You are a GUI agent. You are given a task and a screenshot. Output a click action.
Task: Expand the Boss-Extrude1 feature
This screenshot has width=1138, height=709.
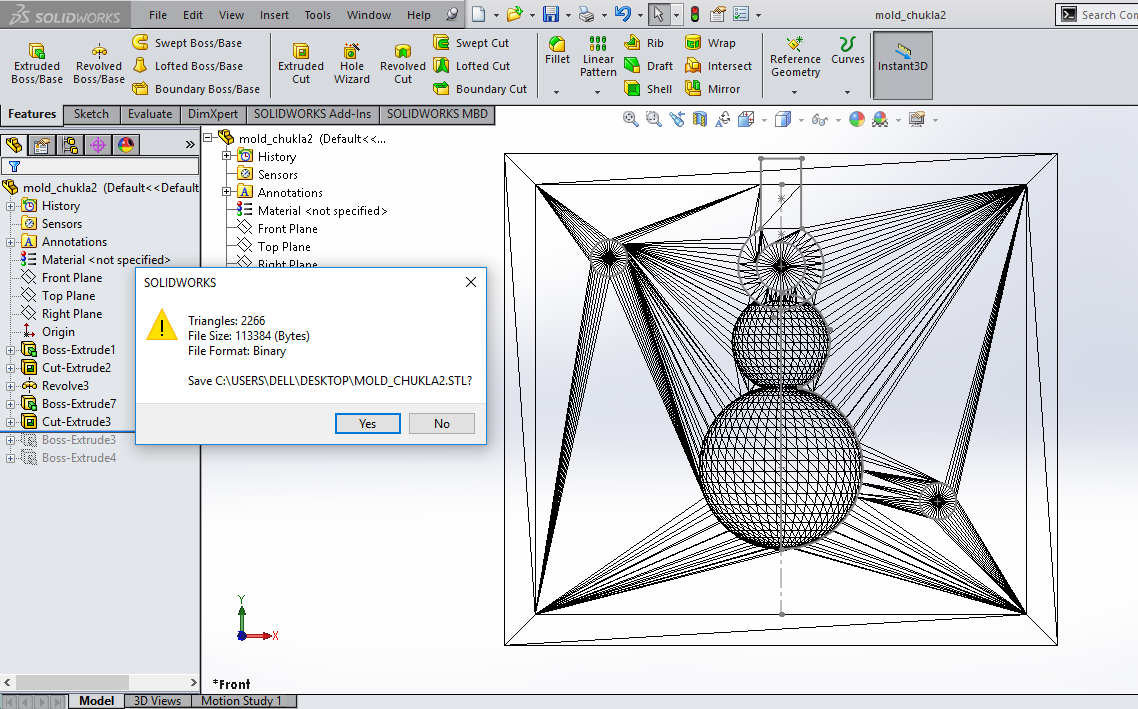point(11,350)
